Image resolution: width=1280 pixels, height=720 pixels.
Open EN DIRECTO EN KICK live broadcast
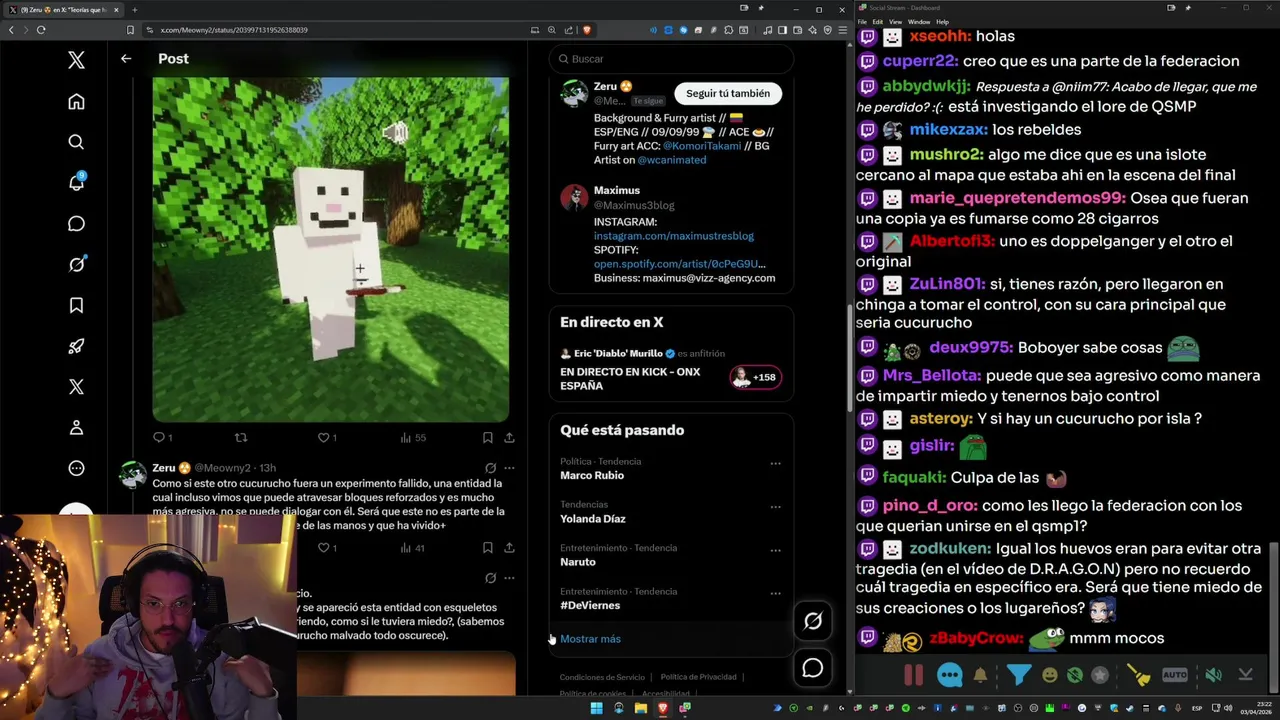(x=630, y=378)
